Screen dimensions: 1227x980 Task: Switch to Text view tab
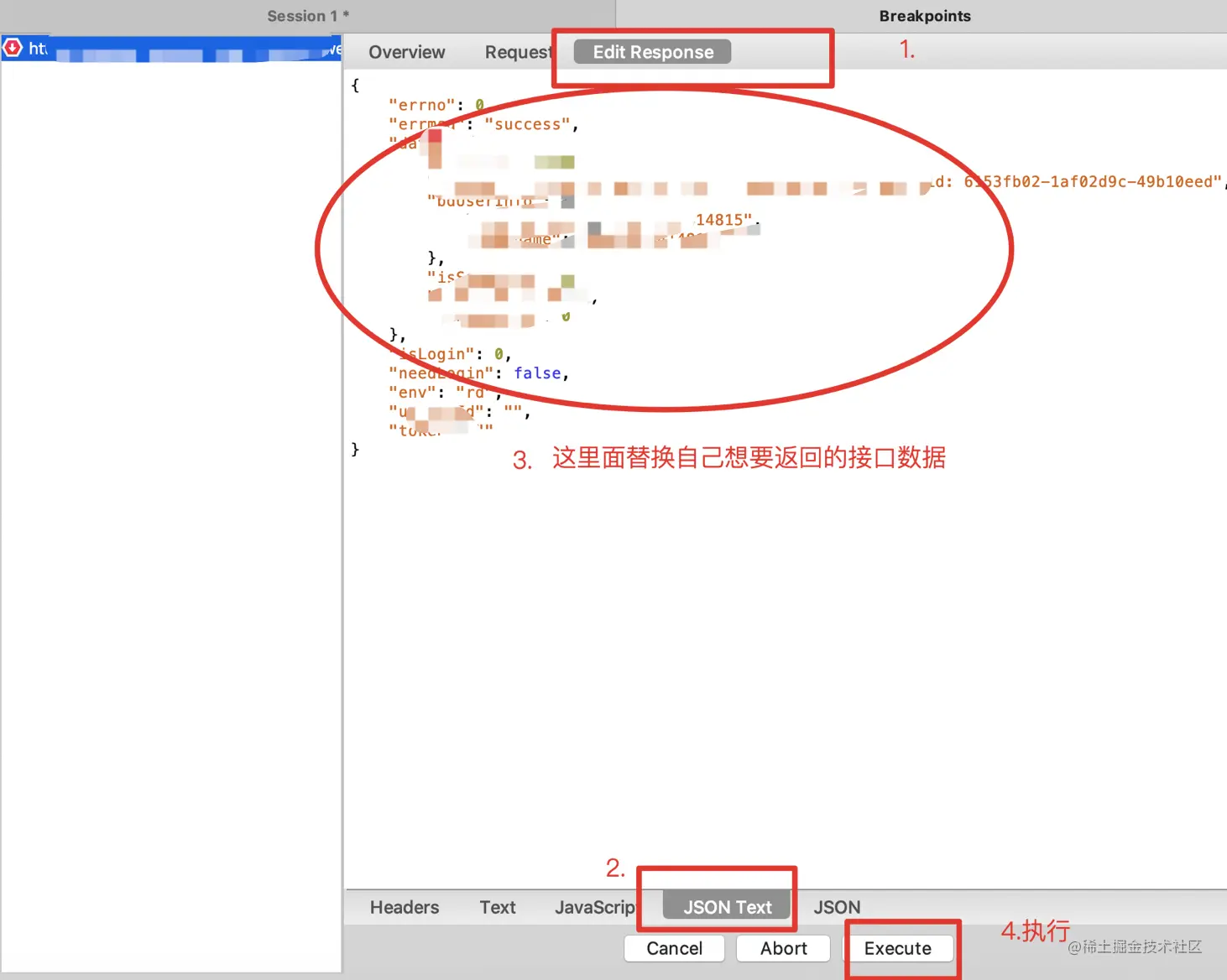pyautogui.click(x=498, y=907)
